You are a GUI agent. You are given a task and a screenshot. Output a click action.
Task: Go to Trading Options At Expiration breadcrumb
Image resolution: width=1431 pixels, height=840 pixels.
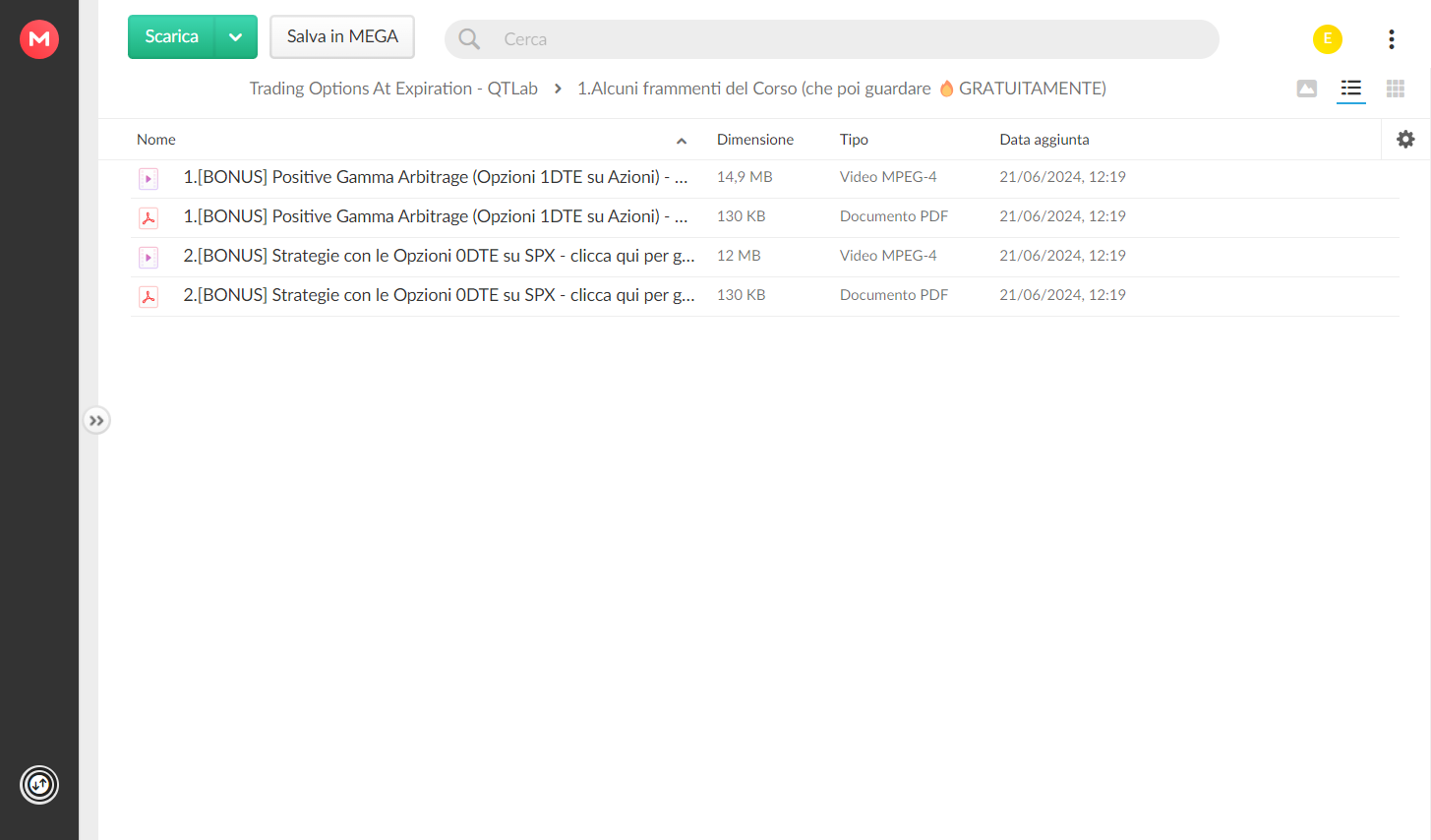[393, 89]
